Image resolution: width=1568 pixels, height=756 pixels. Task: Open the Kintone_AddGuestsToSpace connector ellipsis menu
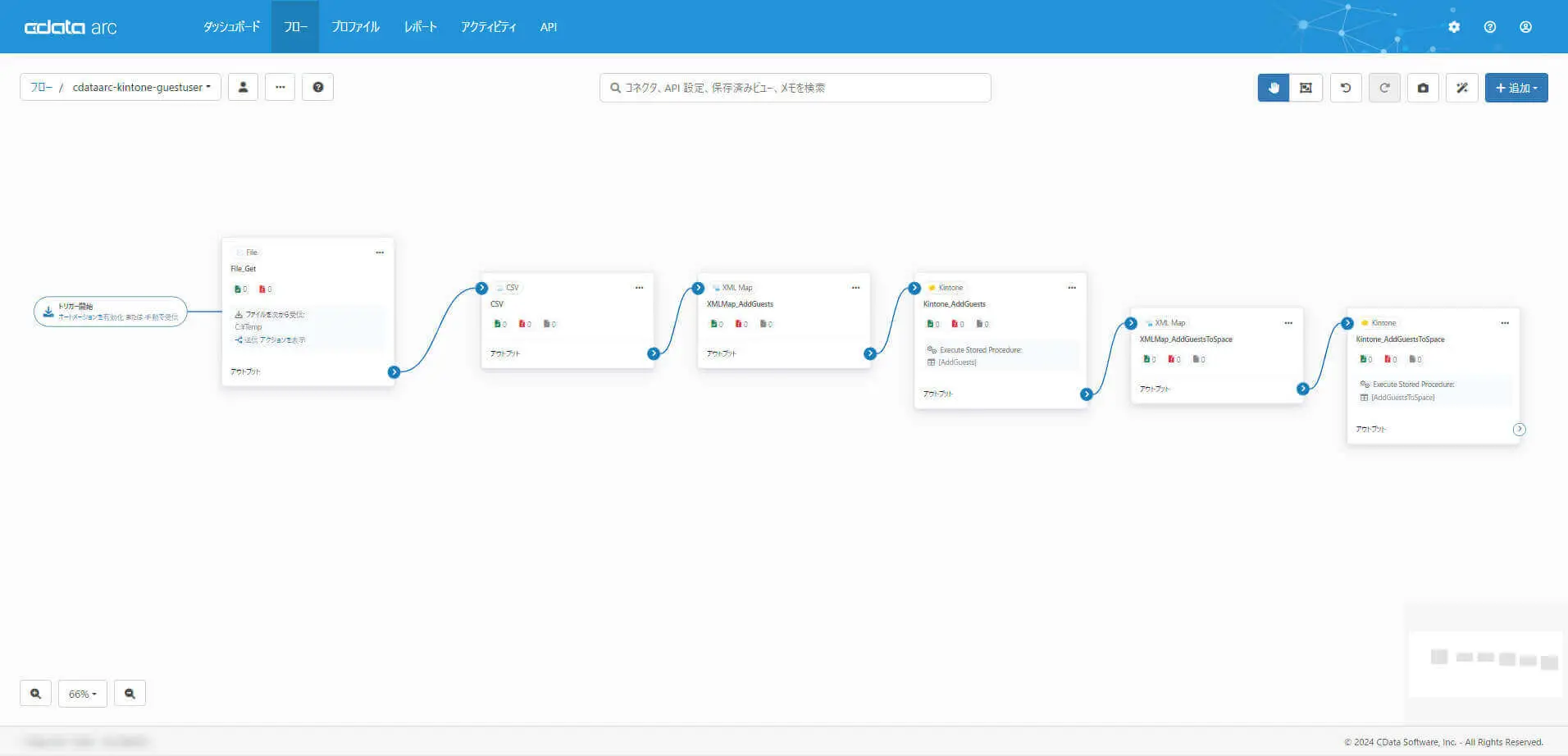coord(1505,323)
